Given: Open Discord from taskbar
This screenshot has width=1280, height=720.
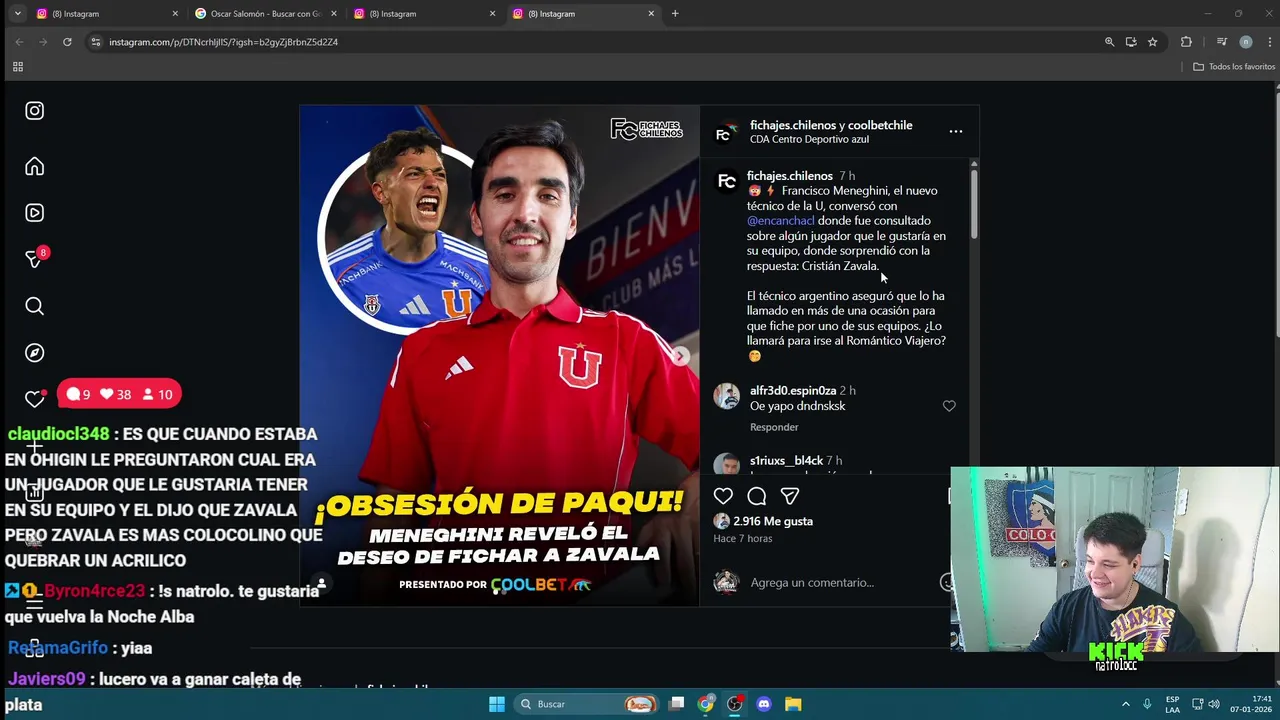Looking at the screenshot, I should tap(764, 704).
